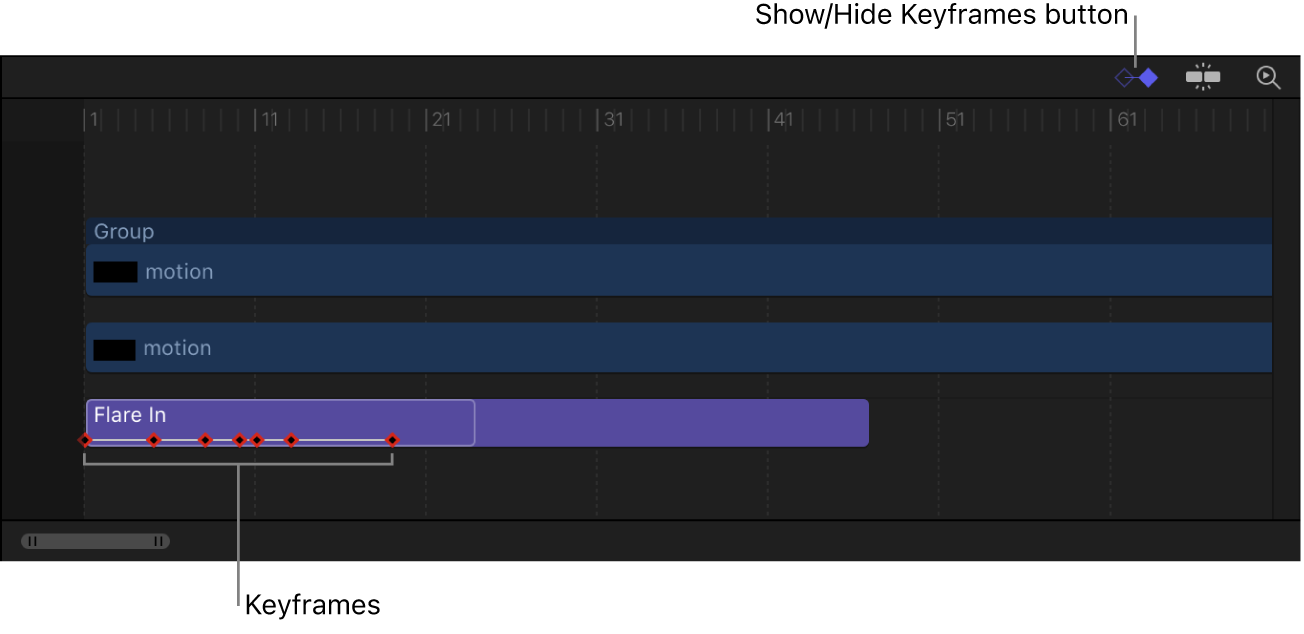Select the upper motion clip bar
This screenshot has height=634, width=1304.
(x=400, y=271)
